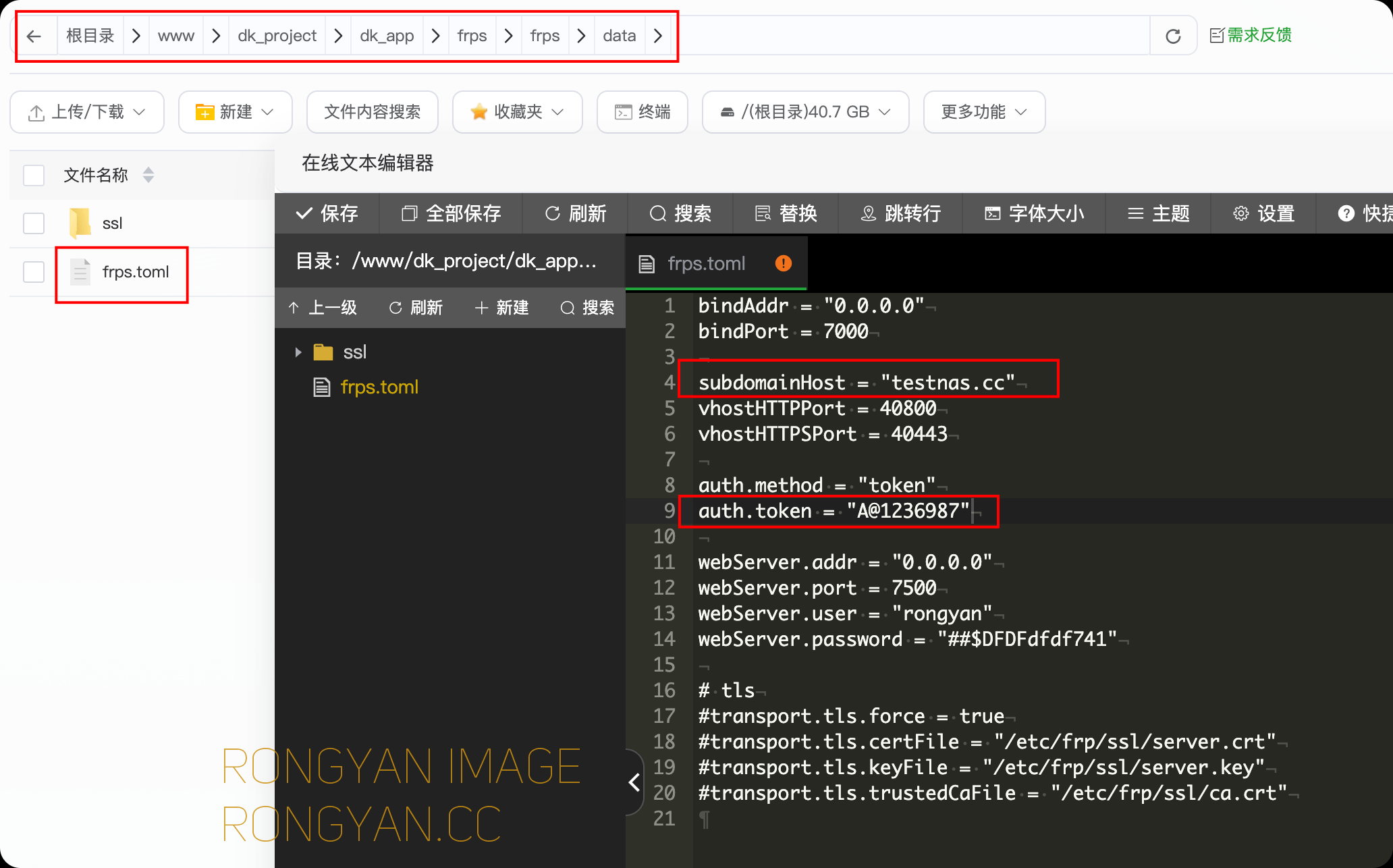1393x868 pixels.
Task: Expand chevron after data breadcrumb
Action: [x=658, y=36]
